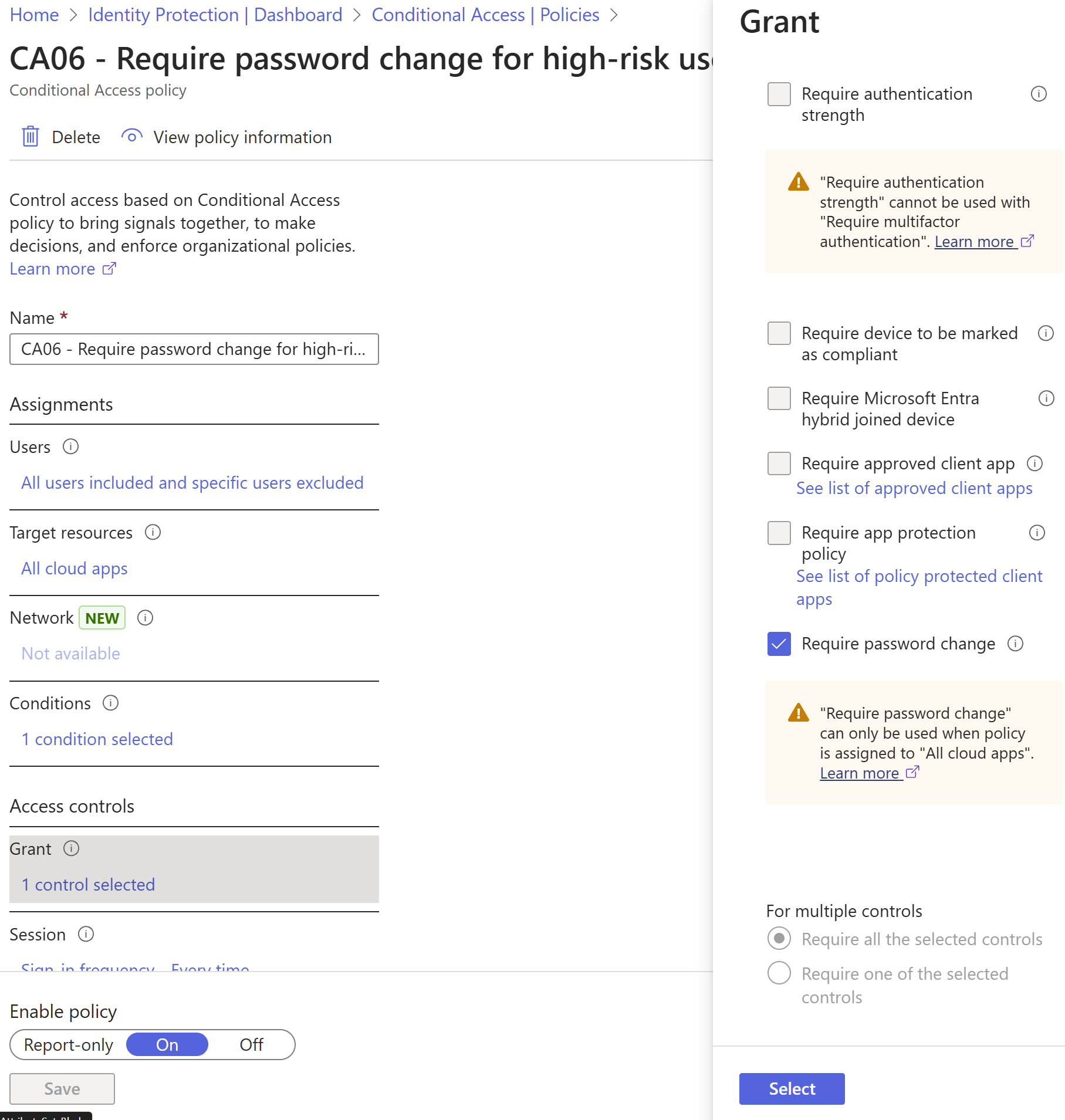Viewport: 1065px width, 1120px height.
Task: Click the View policy information eye icon
Action: (x=132, y=137)
